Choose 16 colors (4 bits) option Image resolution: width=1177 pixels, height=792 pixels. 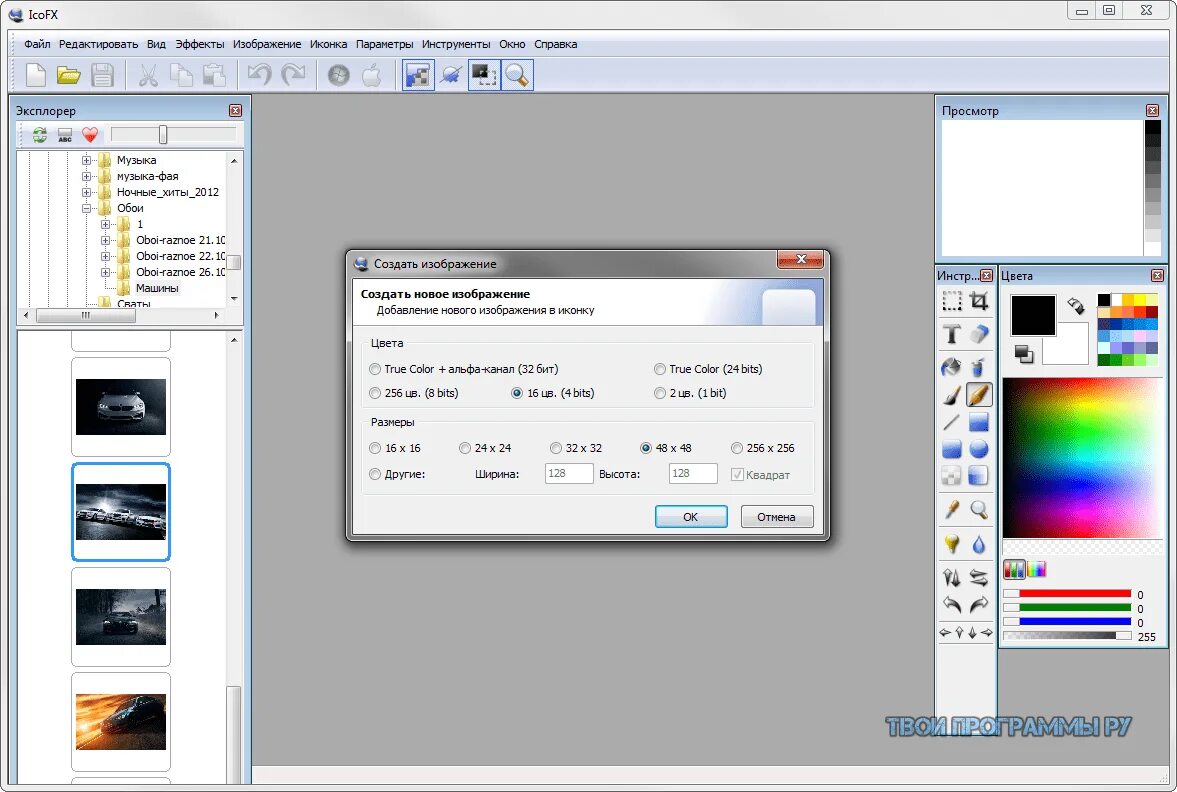552,393
